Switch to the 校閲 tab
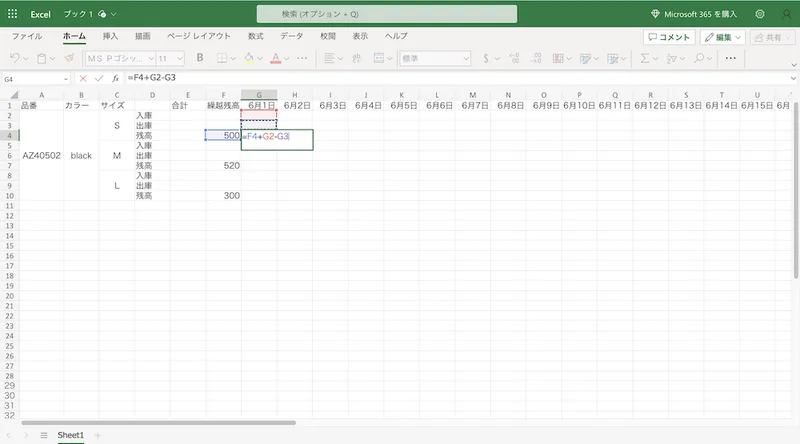The width and height of the screenshot is (800, 444). [x=328, y=36]
